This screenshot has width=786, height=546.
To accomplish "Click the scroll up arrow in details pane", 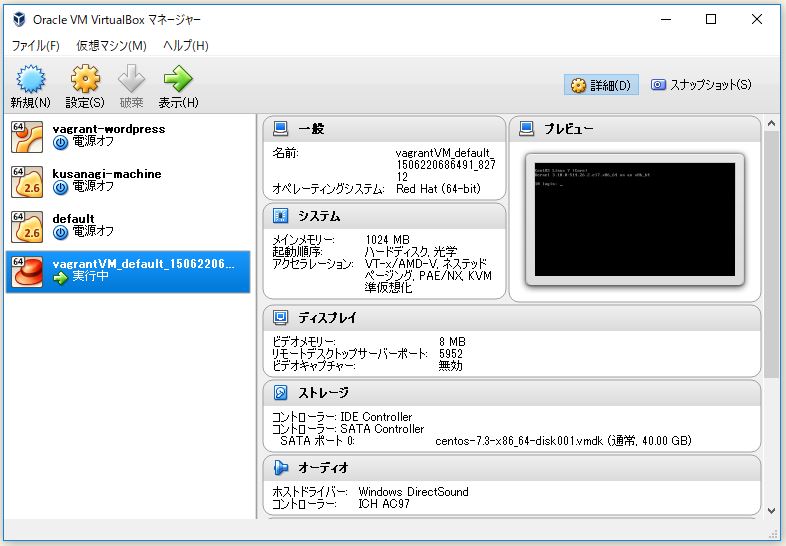I will 771,123.
